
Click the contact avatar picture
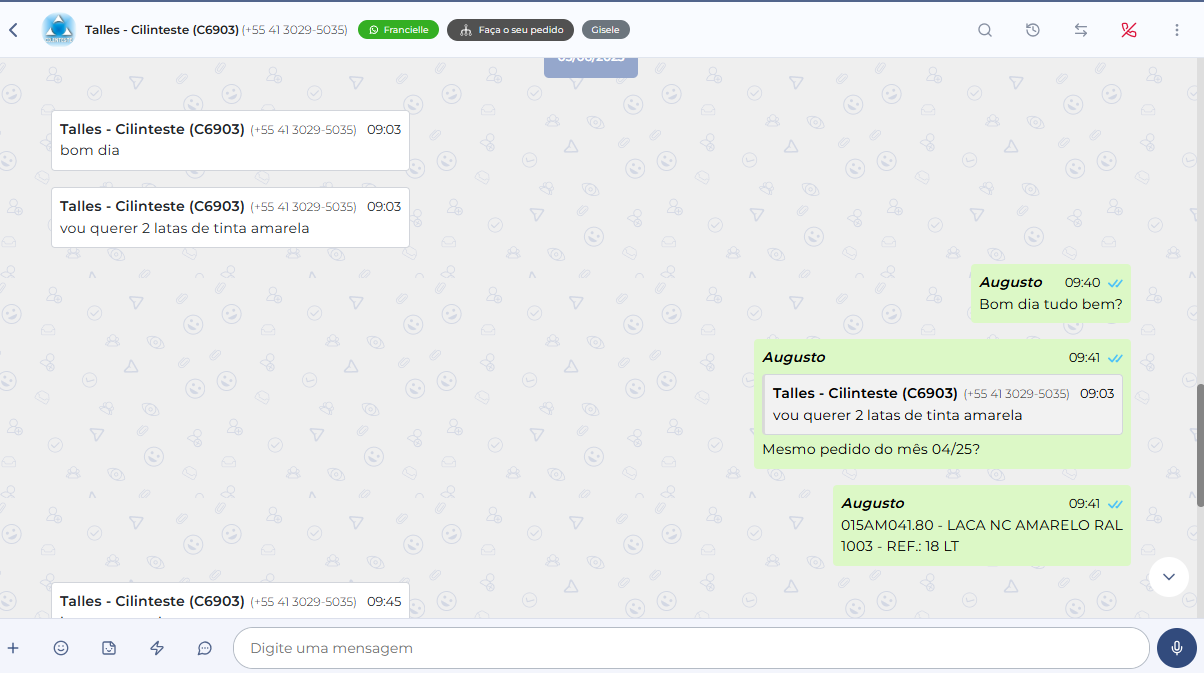(58, 30)
